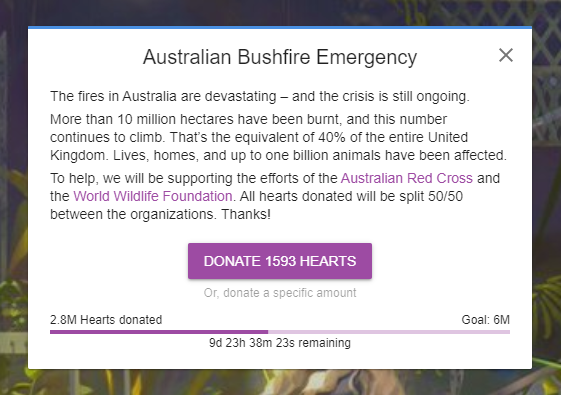Viewport: 561px width, 395px height.
Task: Select the Goal: 6M label
Action: tap(486, 320)
